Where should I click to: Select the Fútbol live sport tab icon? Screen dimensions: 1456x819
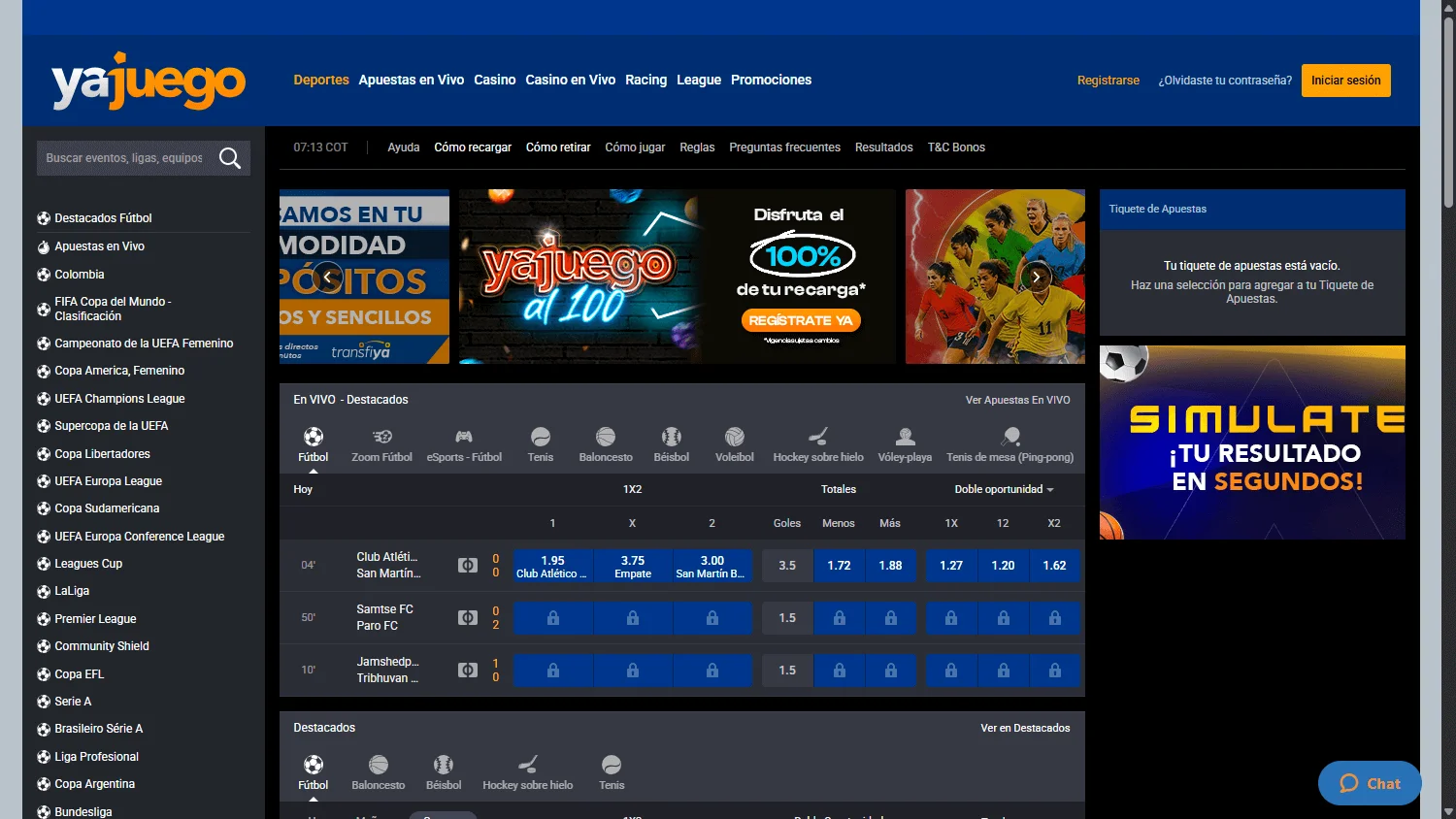click(313, 437)
